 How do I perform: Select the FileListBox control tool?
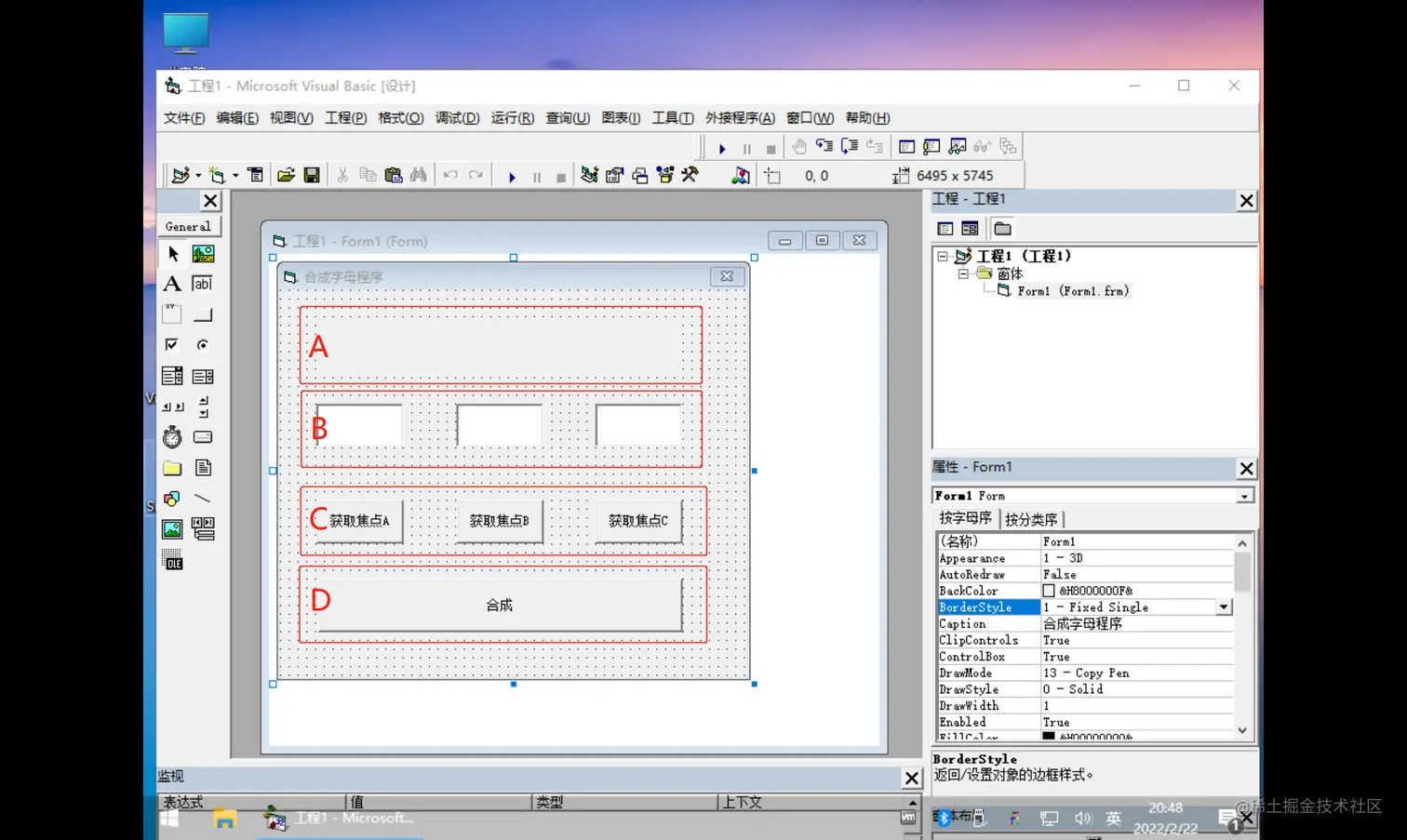click(203, 468)
